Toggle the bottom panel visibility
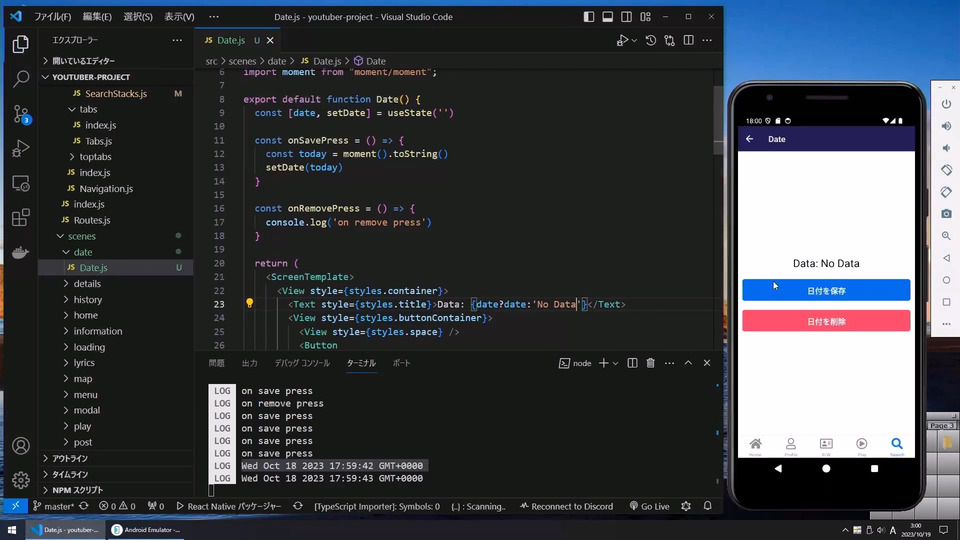The width and height of the screenshot is (960, 540). [x=607, y=17]
